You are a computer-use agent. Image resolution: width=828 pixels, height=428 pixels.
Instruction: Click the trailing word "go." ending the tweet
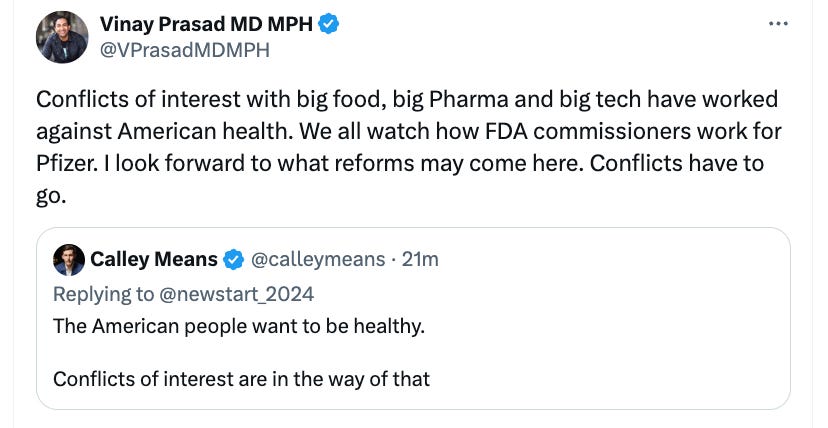coord(51,195)
